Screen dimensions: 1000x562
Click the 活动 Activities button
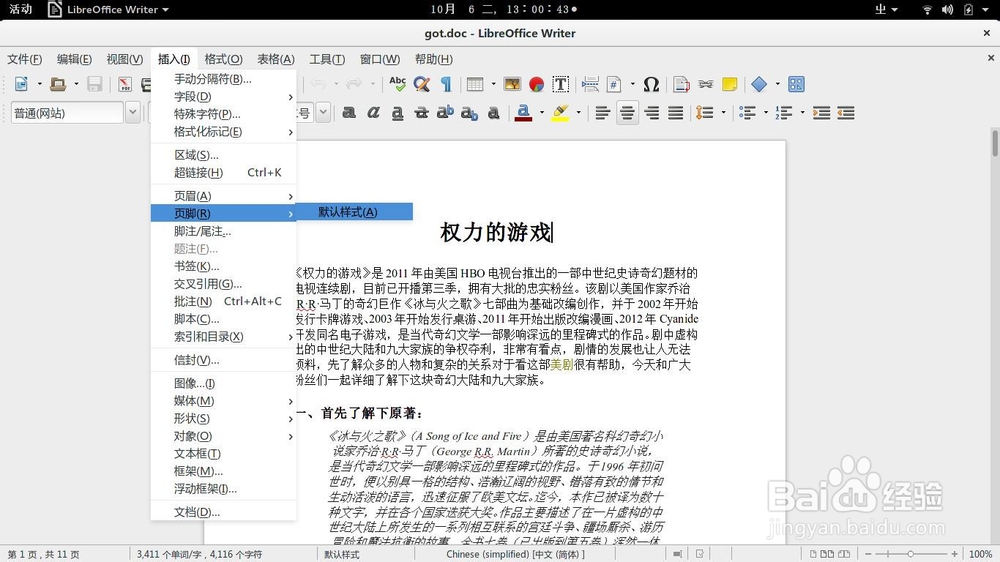20,9
